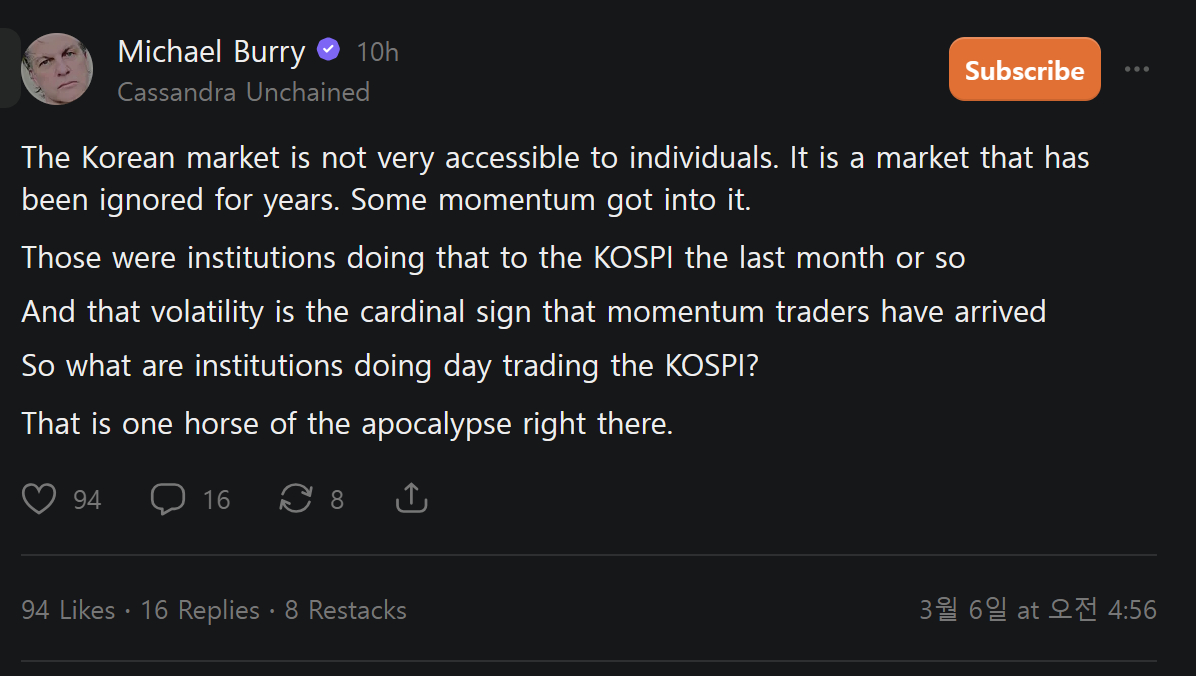Show the '8 Restacks' footer link
This screenshot has height=676, width=1196.
click(345, 610)
